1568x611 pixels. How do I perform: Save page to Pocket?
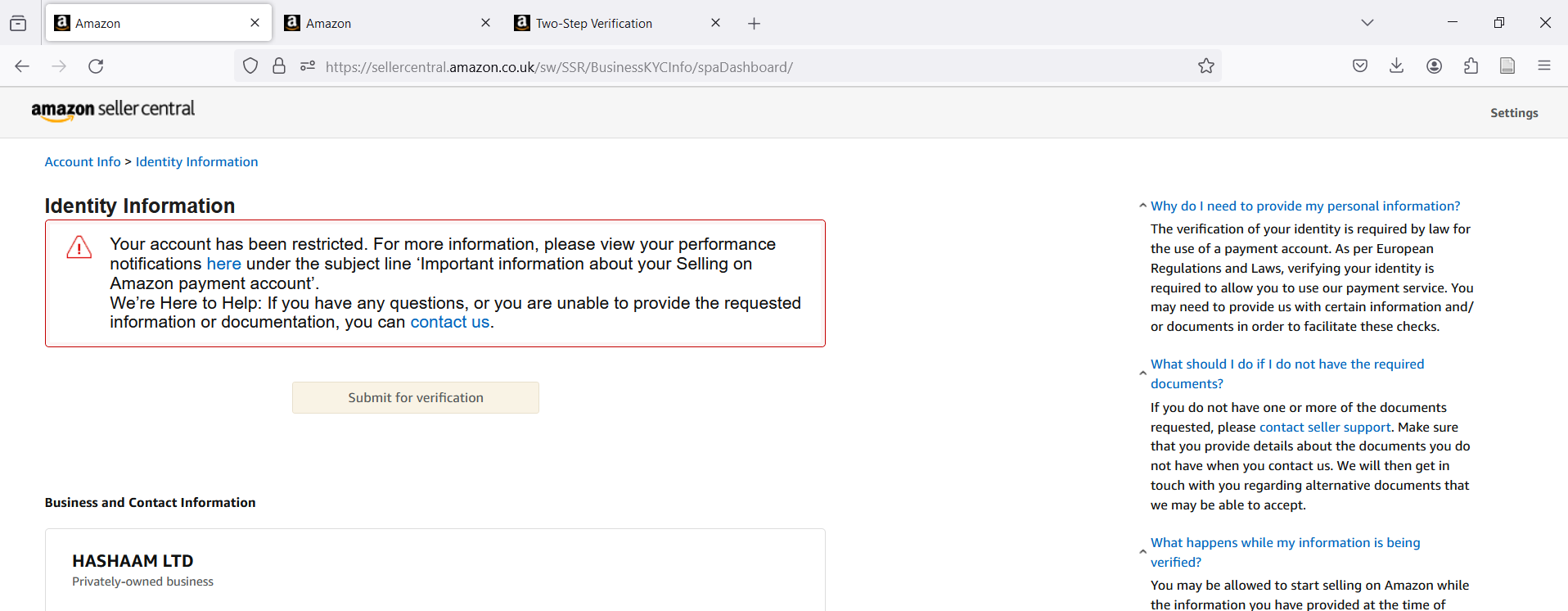click(1360, 66)
